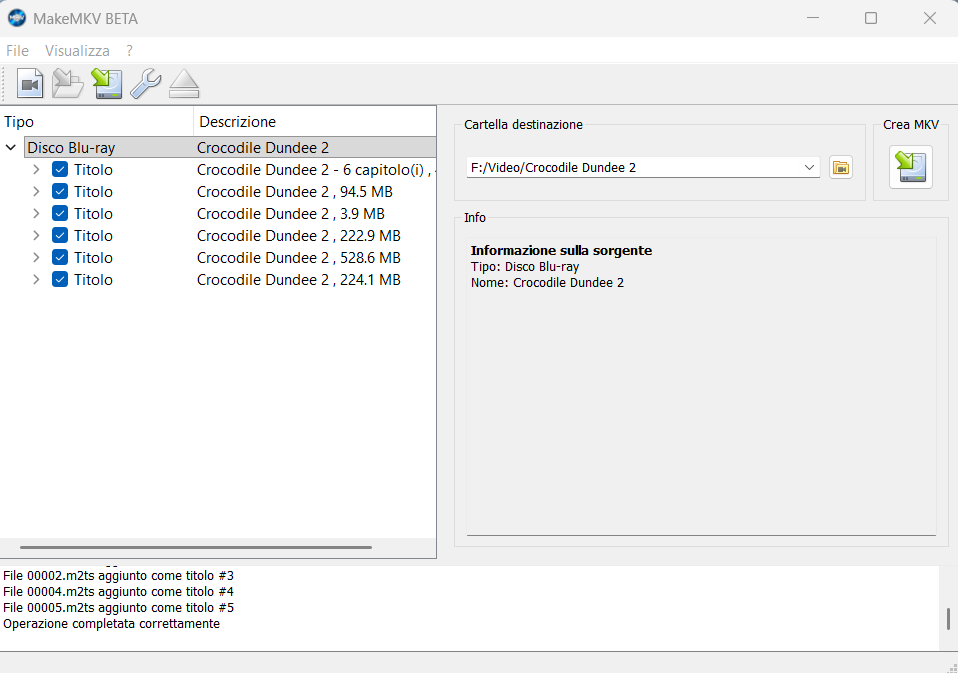Image resolution: width=958 pixels, height=673 pixels.
Task: Click 'Informazione sulla sorgente' heading
Action: (x=561, y=250)
